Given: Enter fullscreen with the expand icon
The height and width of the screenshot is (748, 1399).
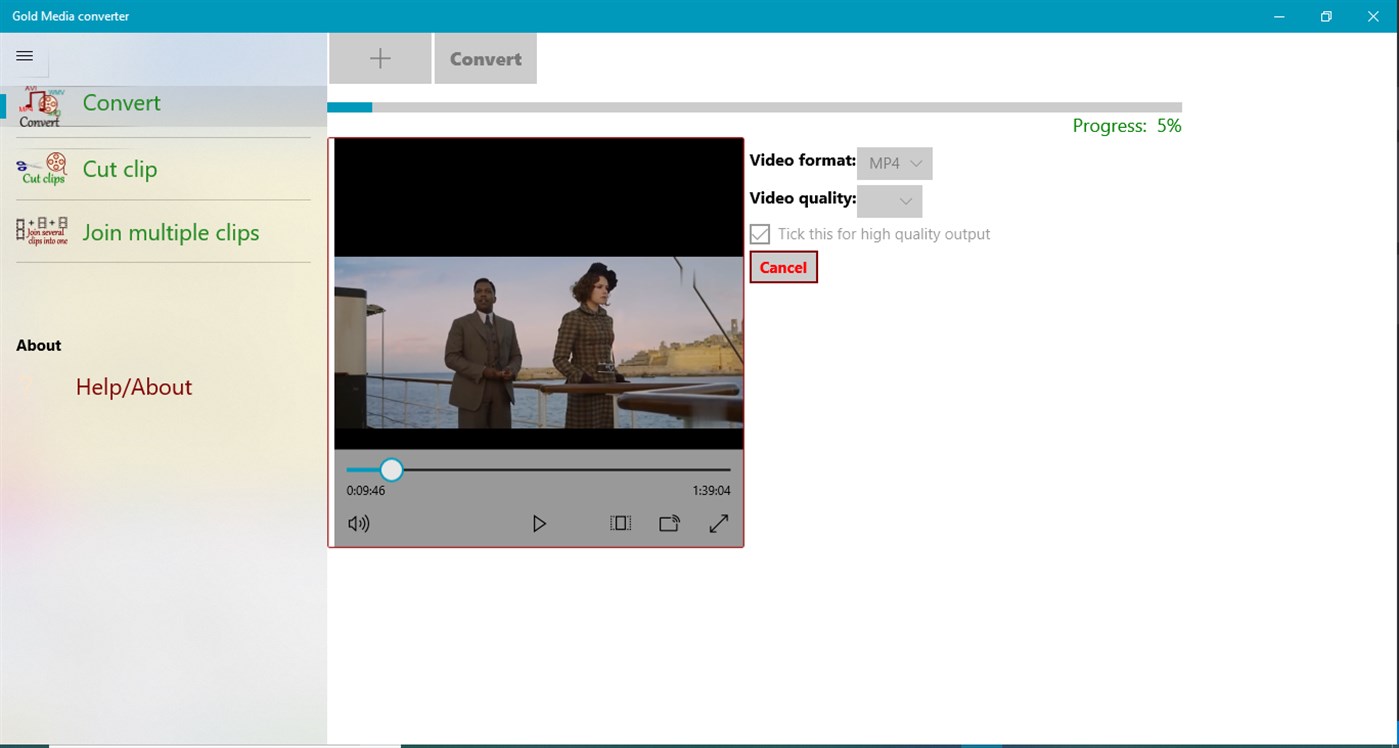Looking at the screenshot, I should [718, 522].
